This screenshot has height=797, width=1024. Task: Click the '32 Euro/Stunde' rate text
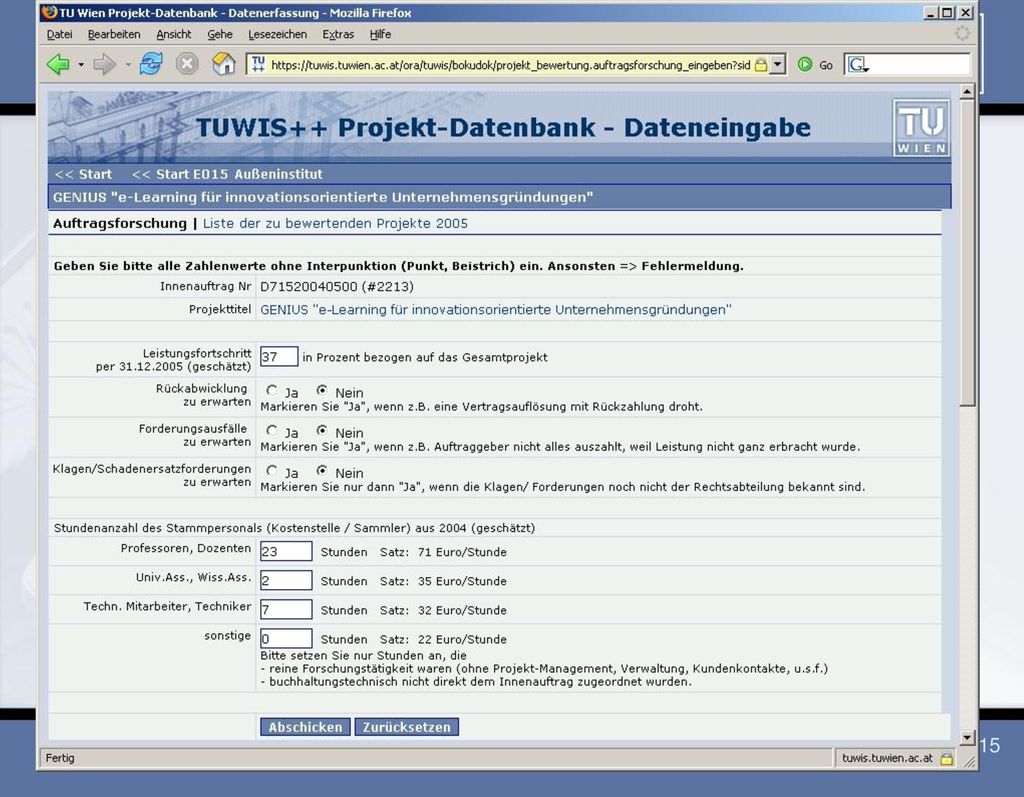coord(462,610)
